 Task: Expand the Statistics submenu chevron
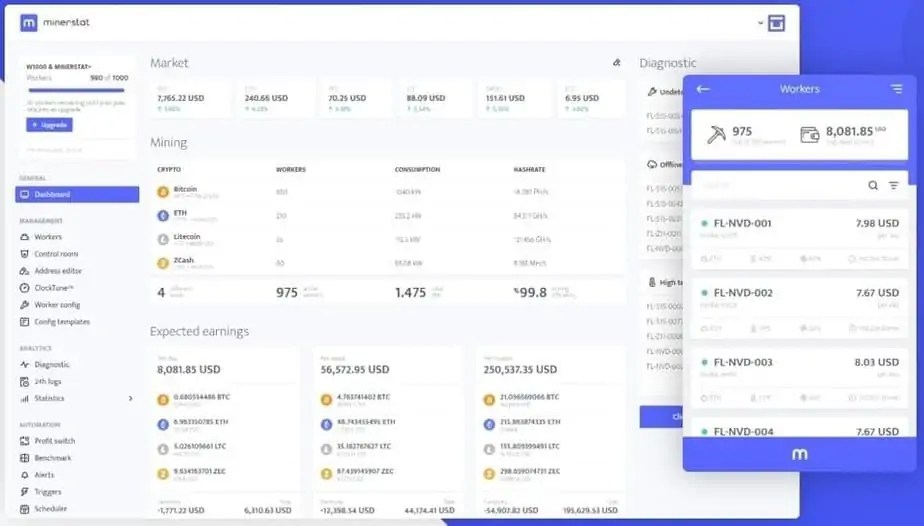(x=131, y=399)
